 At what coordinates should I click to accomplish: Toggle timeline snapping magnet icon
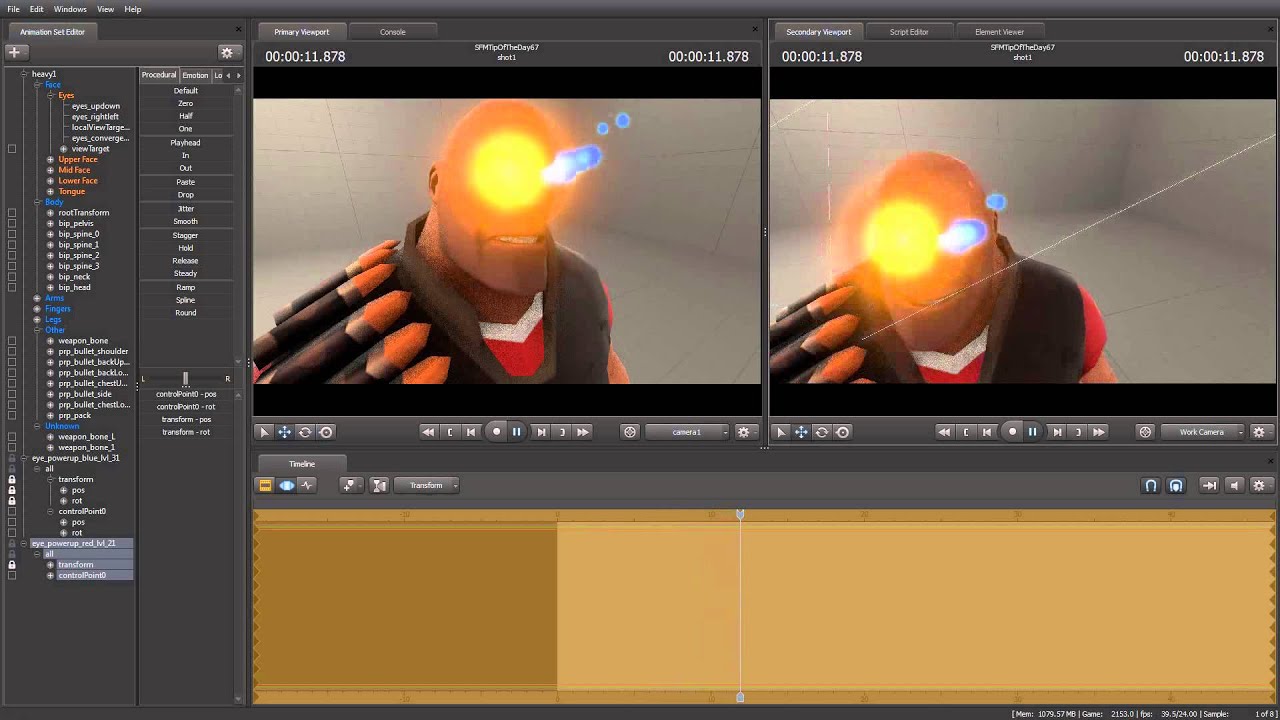1151,485
